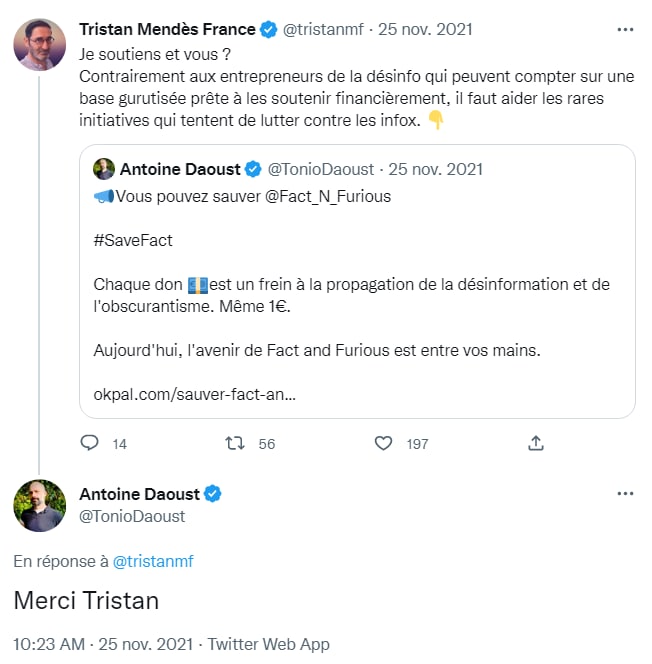Click the Twitter Web App source label

267,644
